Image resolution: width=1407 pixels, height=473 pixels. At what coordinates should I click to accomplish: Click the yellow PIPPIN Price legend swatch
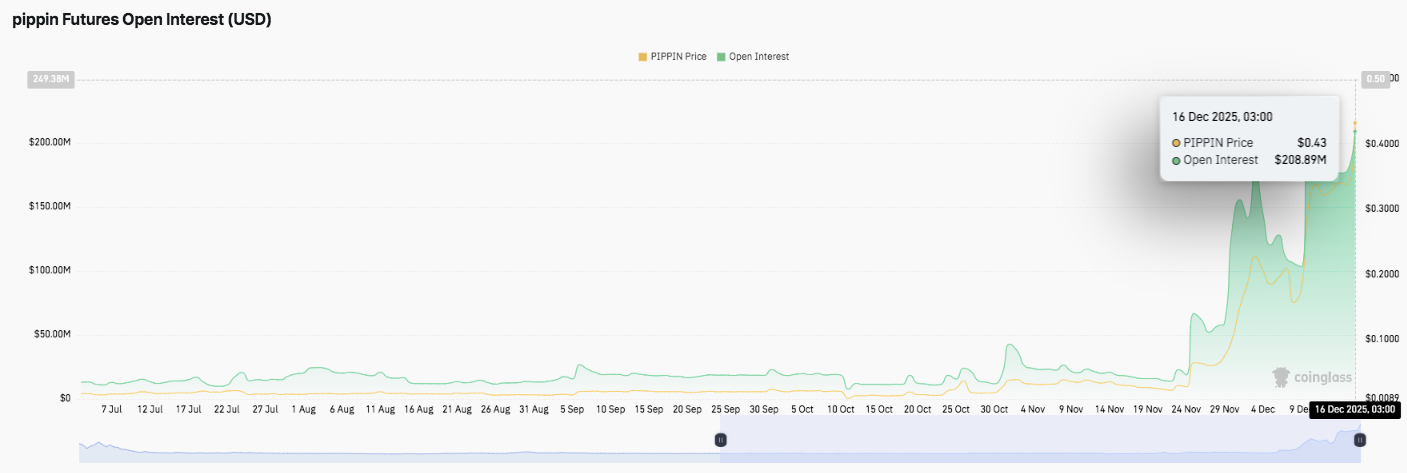642,57
